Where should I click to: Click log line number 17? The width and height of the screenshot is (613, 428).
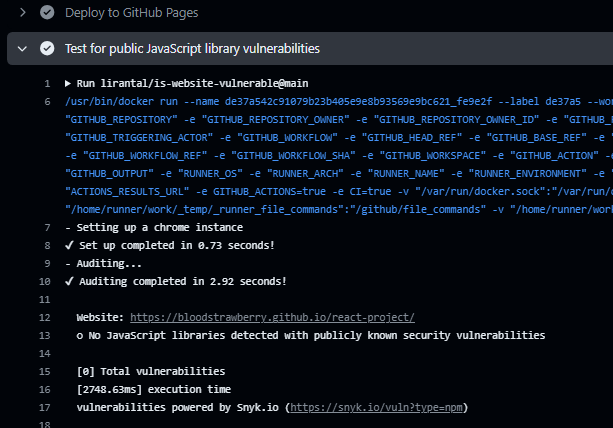tap(45, 407)
